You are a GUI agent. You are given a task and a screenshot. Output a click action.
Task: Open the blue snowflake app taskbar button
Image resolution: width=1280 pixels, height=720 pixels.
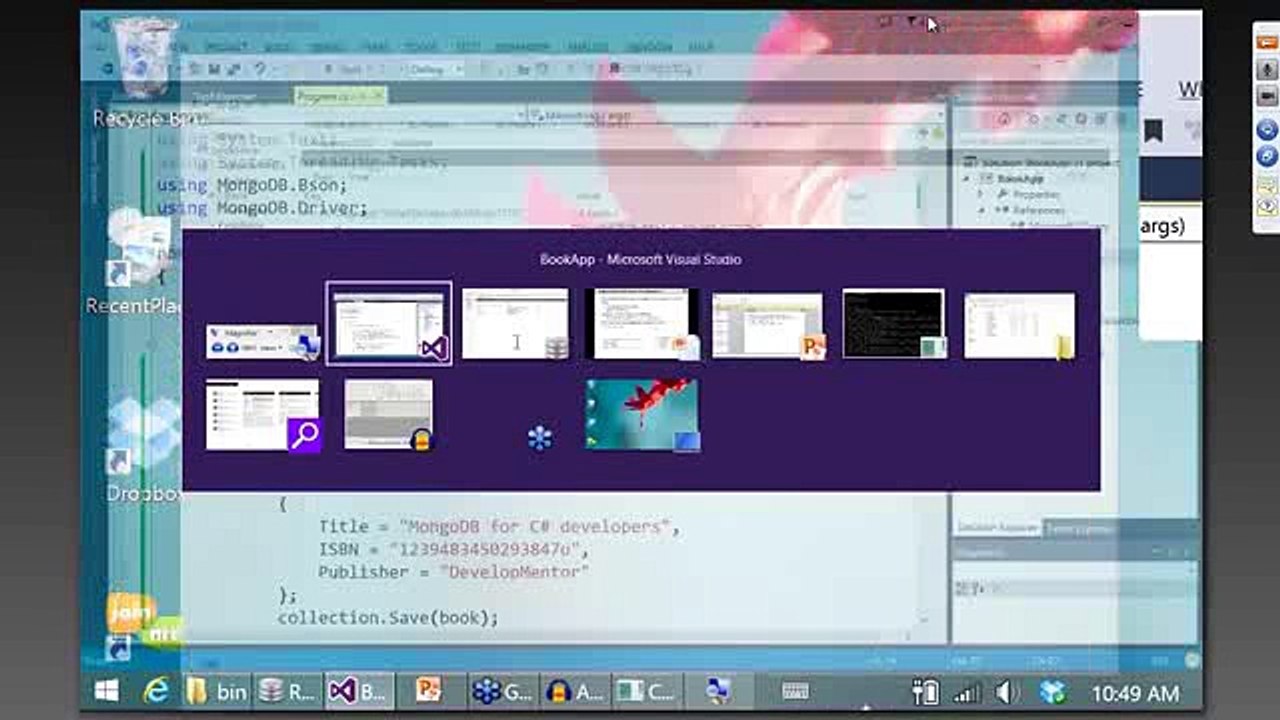click(503, 691)
